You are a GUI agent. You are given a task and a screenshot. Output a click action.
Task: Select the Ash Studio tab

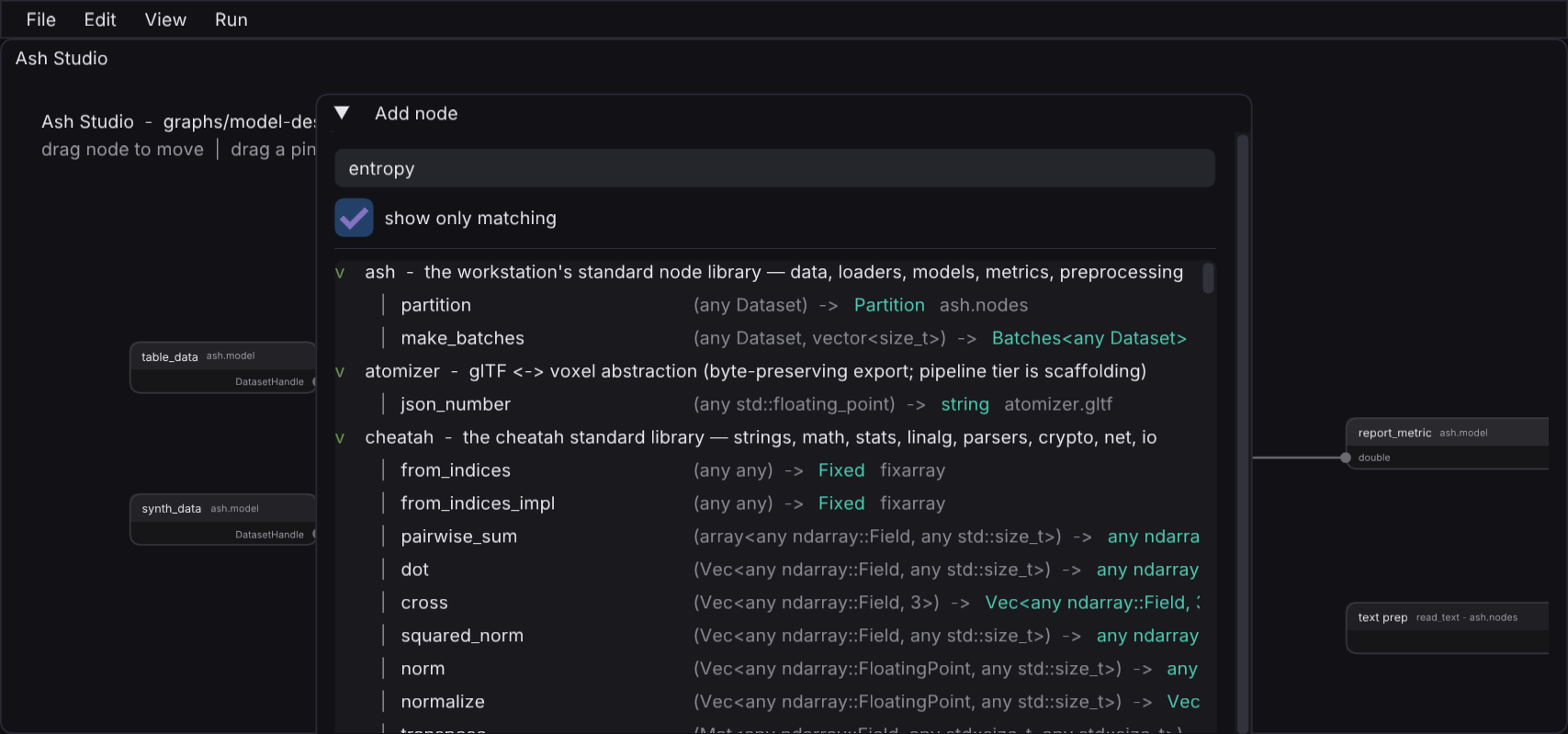coord(62,58)
